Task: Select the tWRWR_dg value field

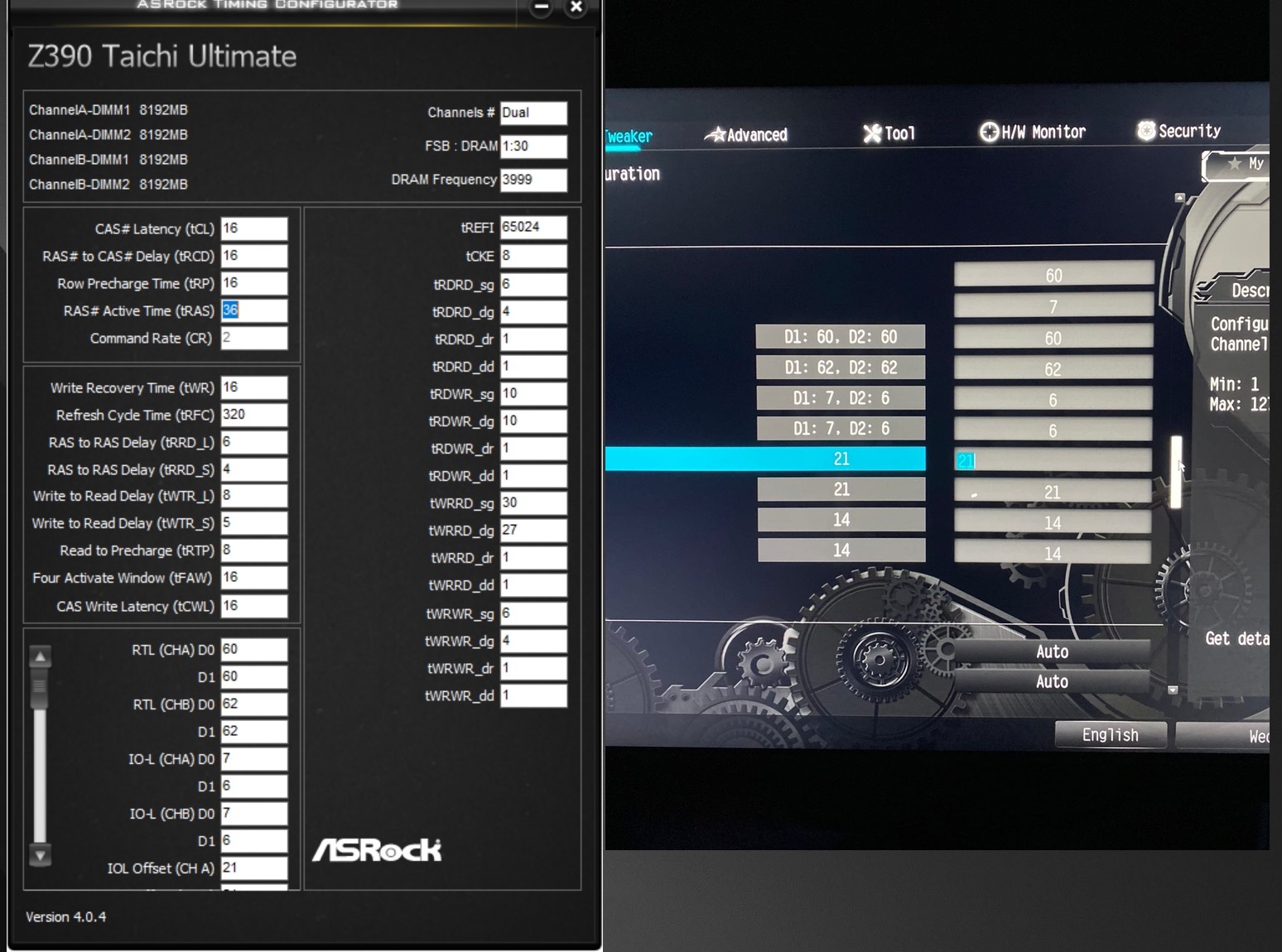Action: 534,642
